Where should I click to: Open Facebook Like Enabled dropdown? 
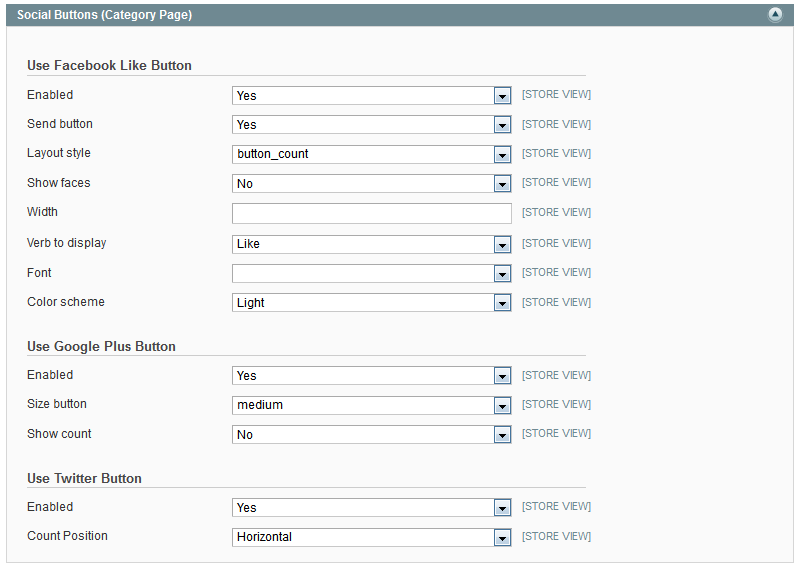[371, 96]
